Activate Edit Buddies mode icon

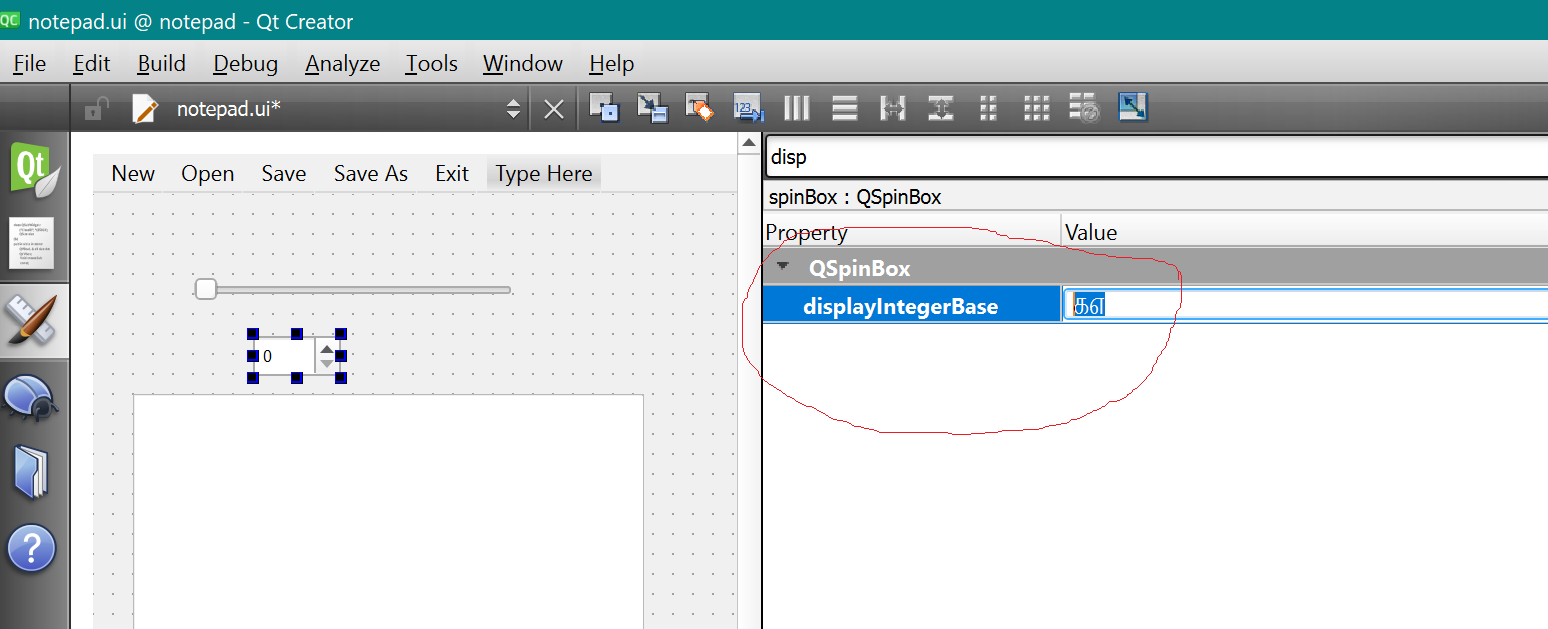[699, 108]
